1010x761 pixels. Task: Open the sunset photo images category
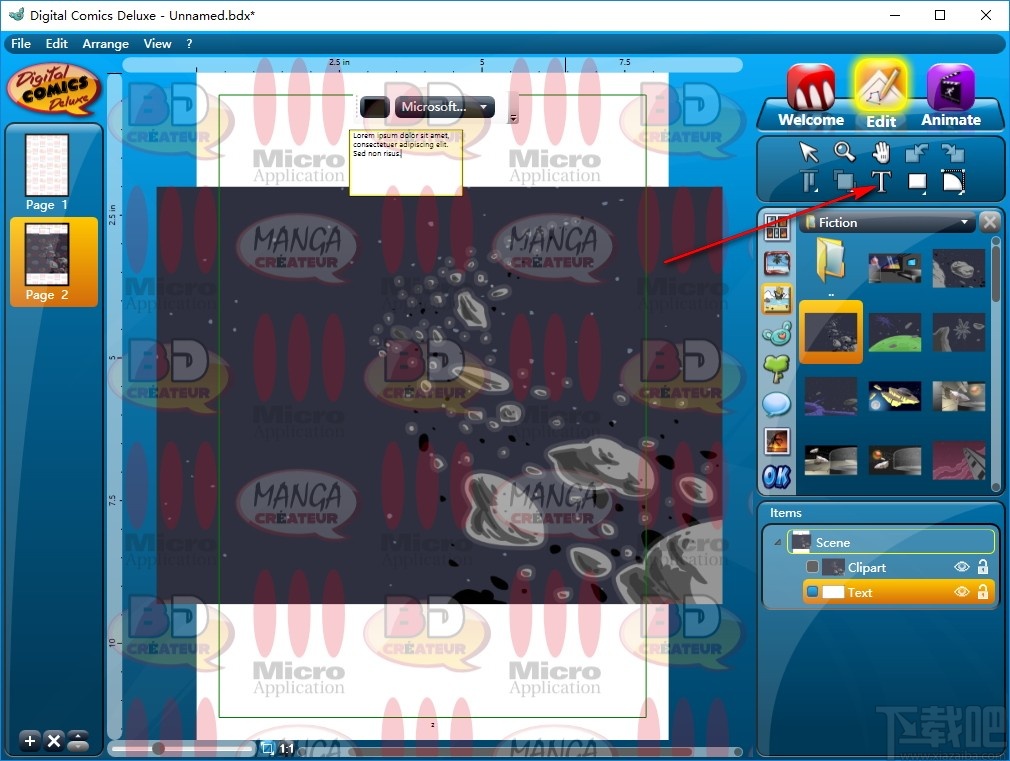(777, 441)
